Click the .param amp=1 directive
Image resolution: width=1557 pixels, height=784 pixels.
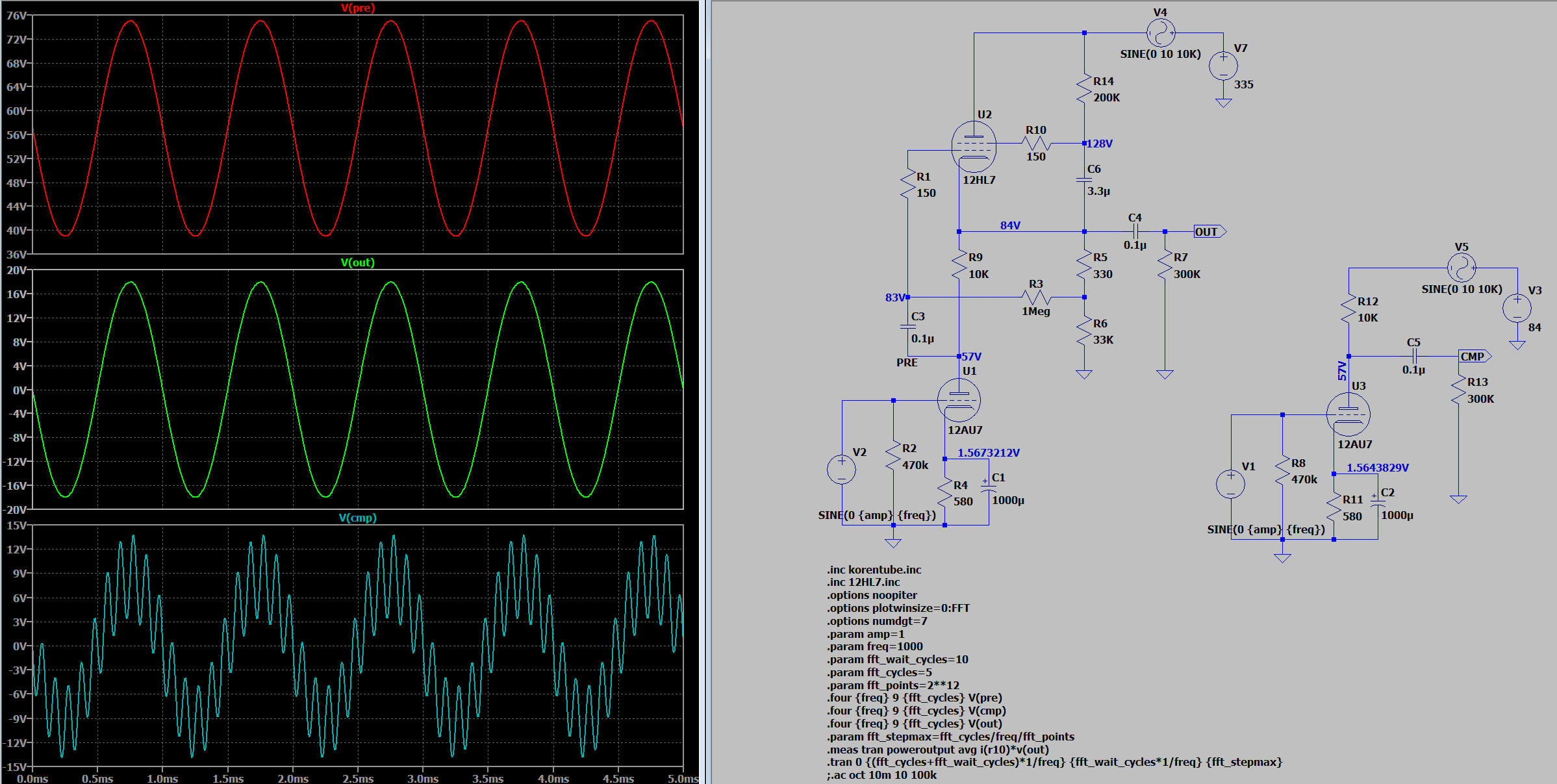[x=866, y=634]
